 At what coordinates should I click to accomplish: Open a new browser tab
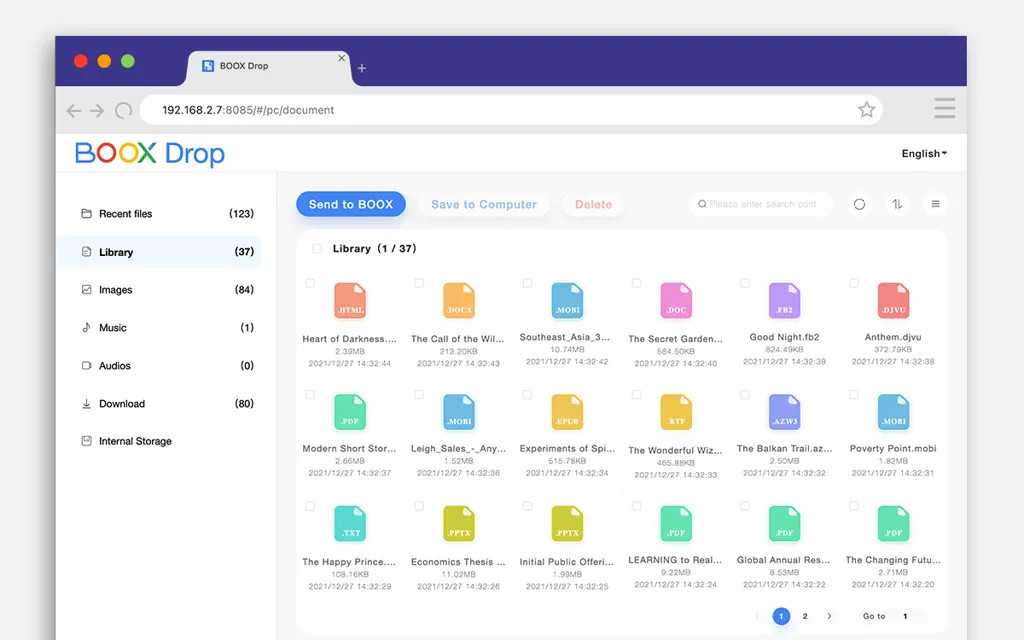tap(361, 69)
